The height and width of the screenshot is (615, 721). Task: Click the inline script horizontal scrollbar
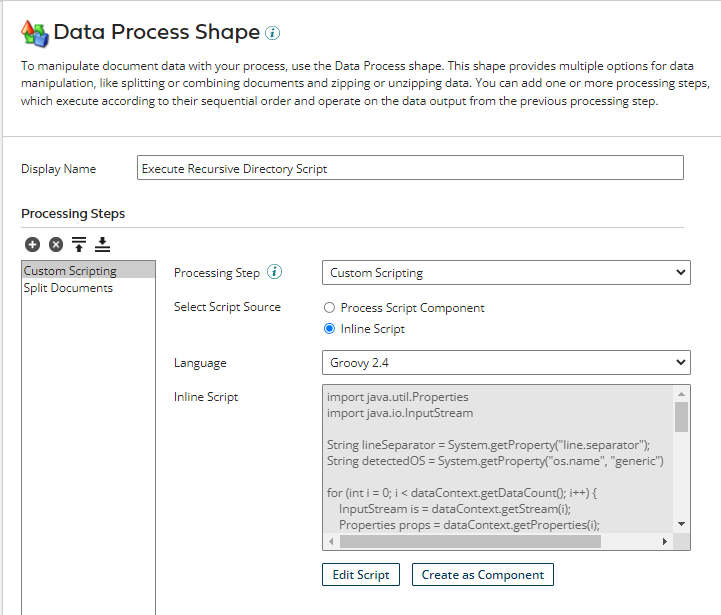point(470,542)
